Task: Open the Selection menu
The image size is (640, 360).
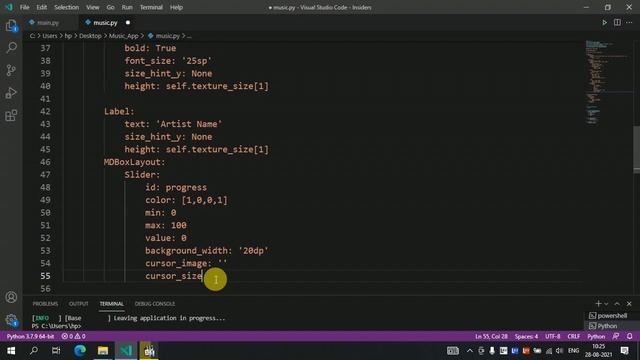Action: [x=67, y=7]
